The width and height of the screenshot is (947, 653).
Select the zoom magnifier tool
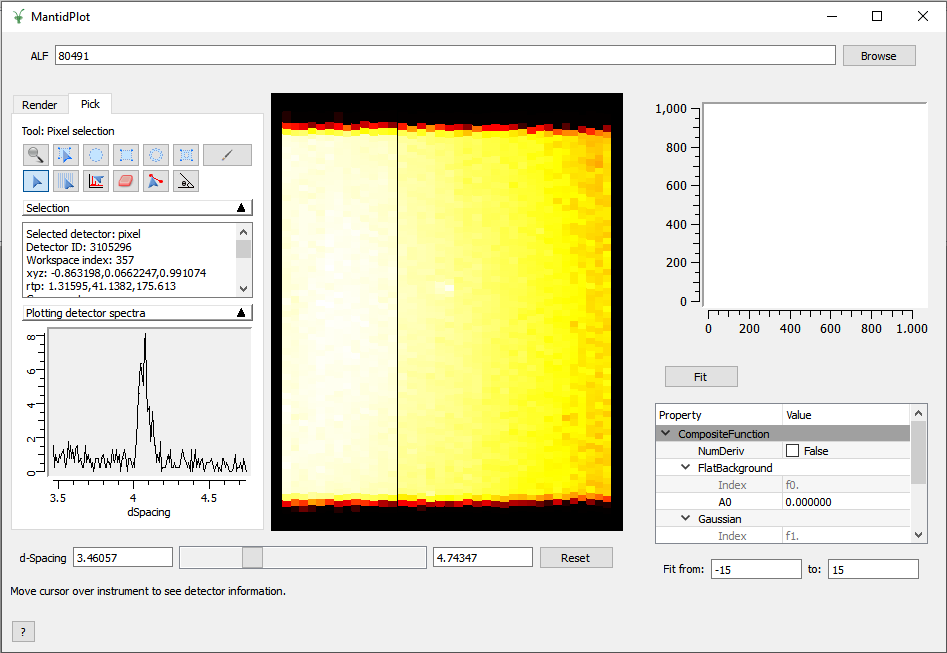click(x=35, y=155)
